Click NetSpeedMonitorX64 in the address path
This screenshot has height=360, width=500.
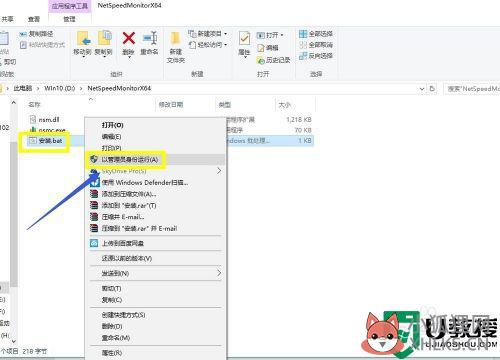tap(119, 88)
